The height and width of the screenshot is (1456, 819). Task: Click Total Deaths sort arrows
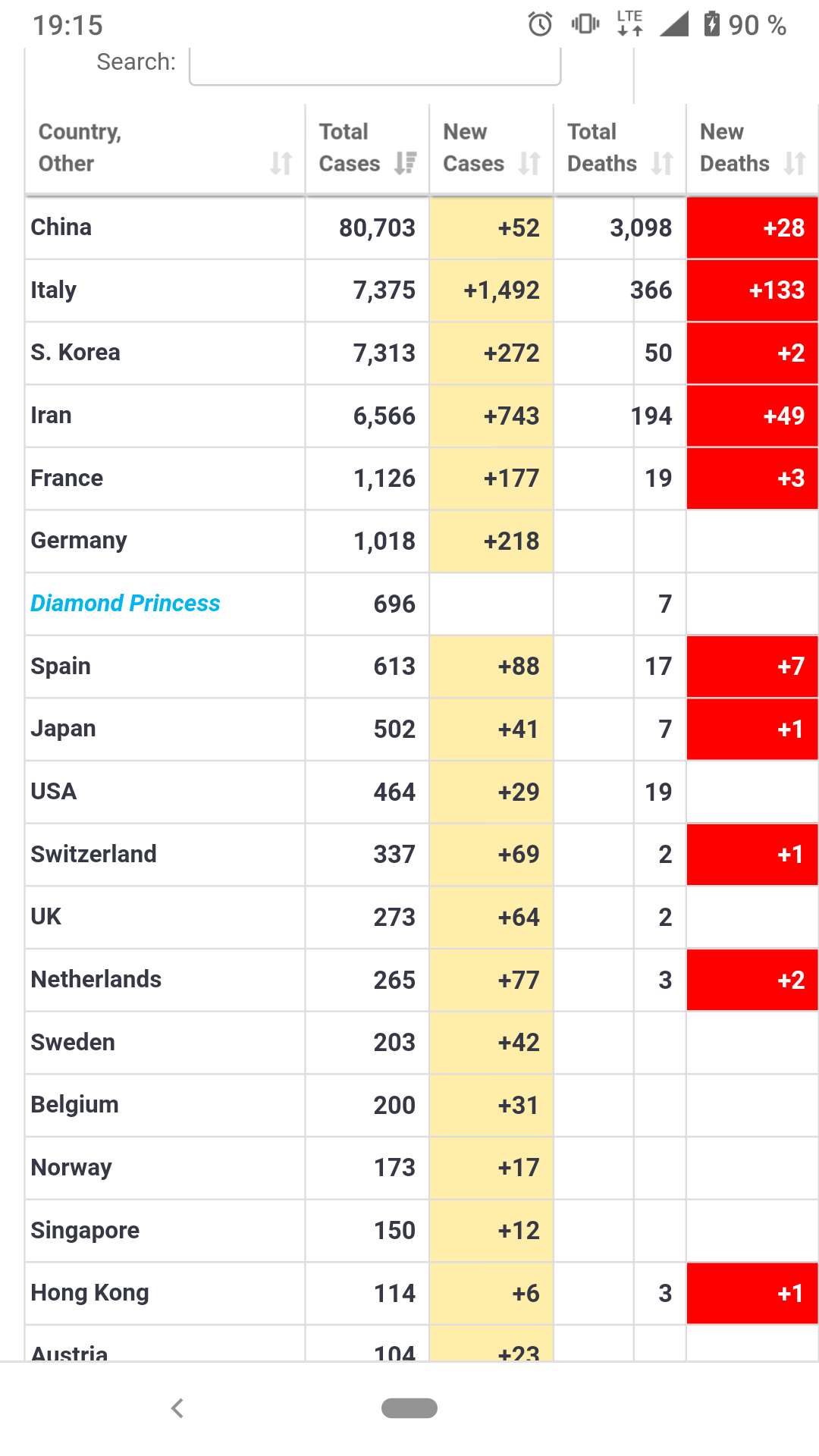pyautogui.click(x=662, y=163)
